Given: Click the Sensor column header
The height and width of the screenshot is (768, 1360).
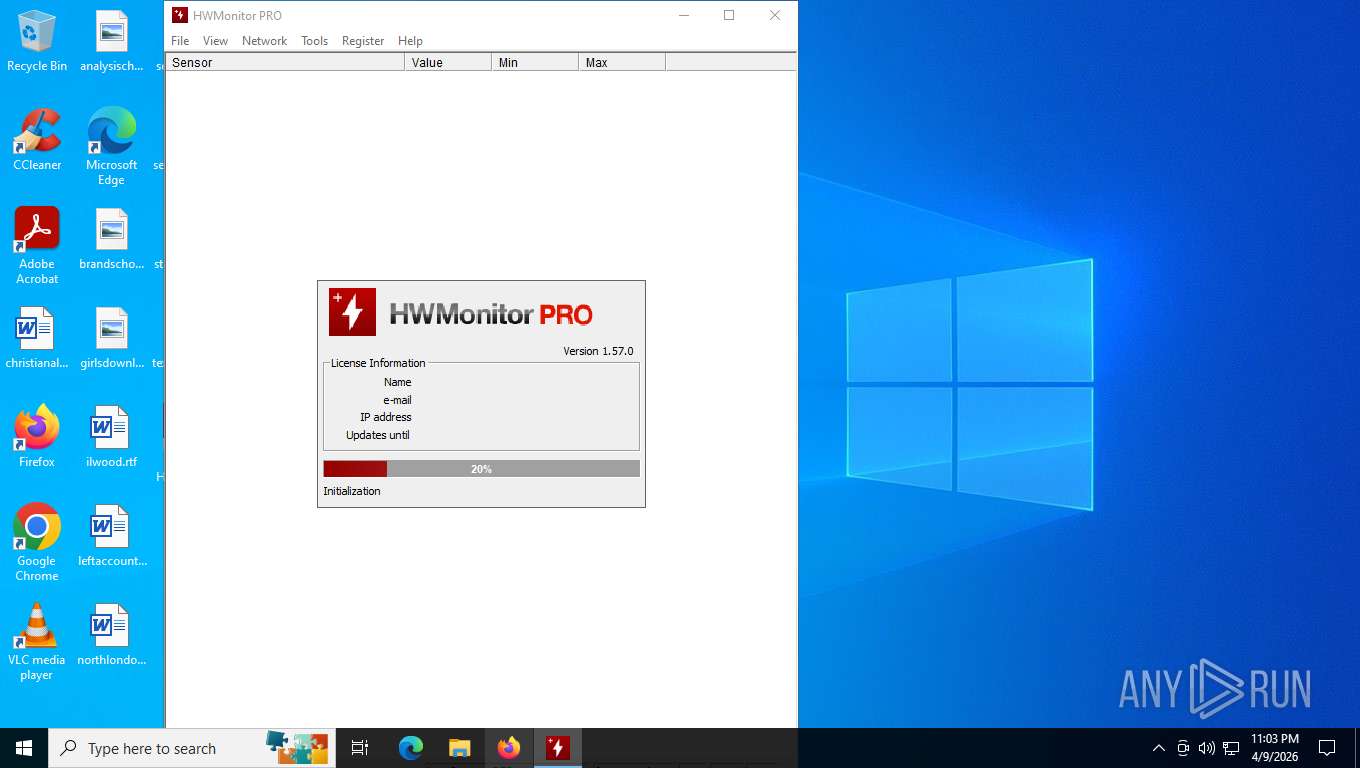Looking at the screenshot, I should click(285, 62).
